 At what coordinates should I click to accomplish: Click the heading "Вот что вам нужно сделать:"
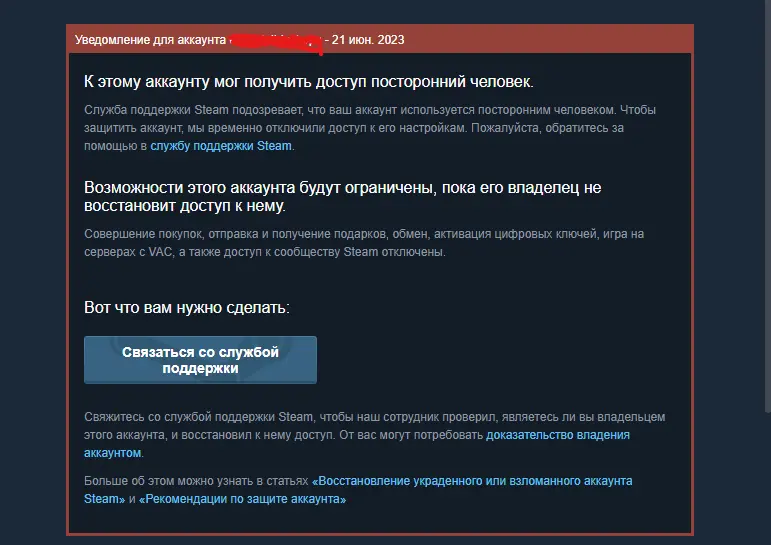pos(187,307)
